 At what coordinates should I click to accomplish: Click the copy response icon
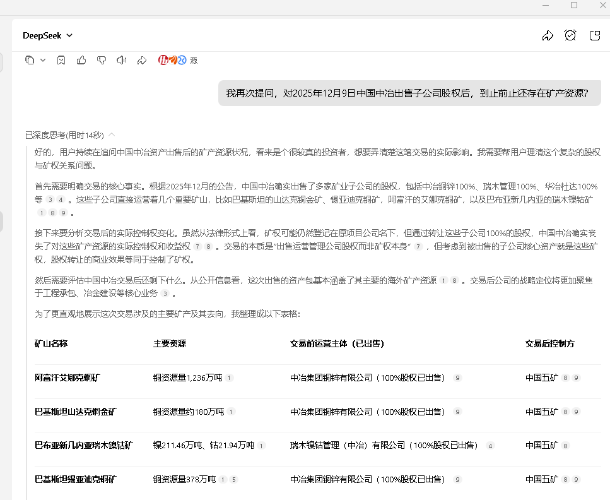pyautogui.click(x=30, y=60)
